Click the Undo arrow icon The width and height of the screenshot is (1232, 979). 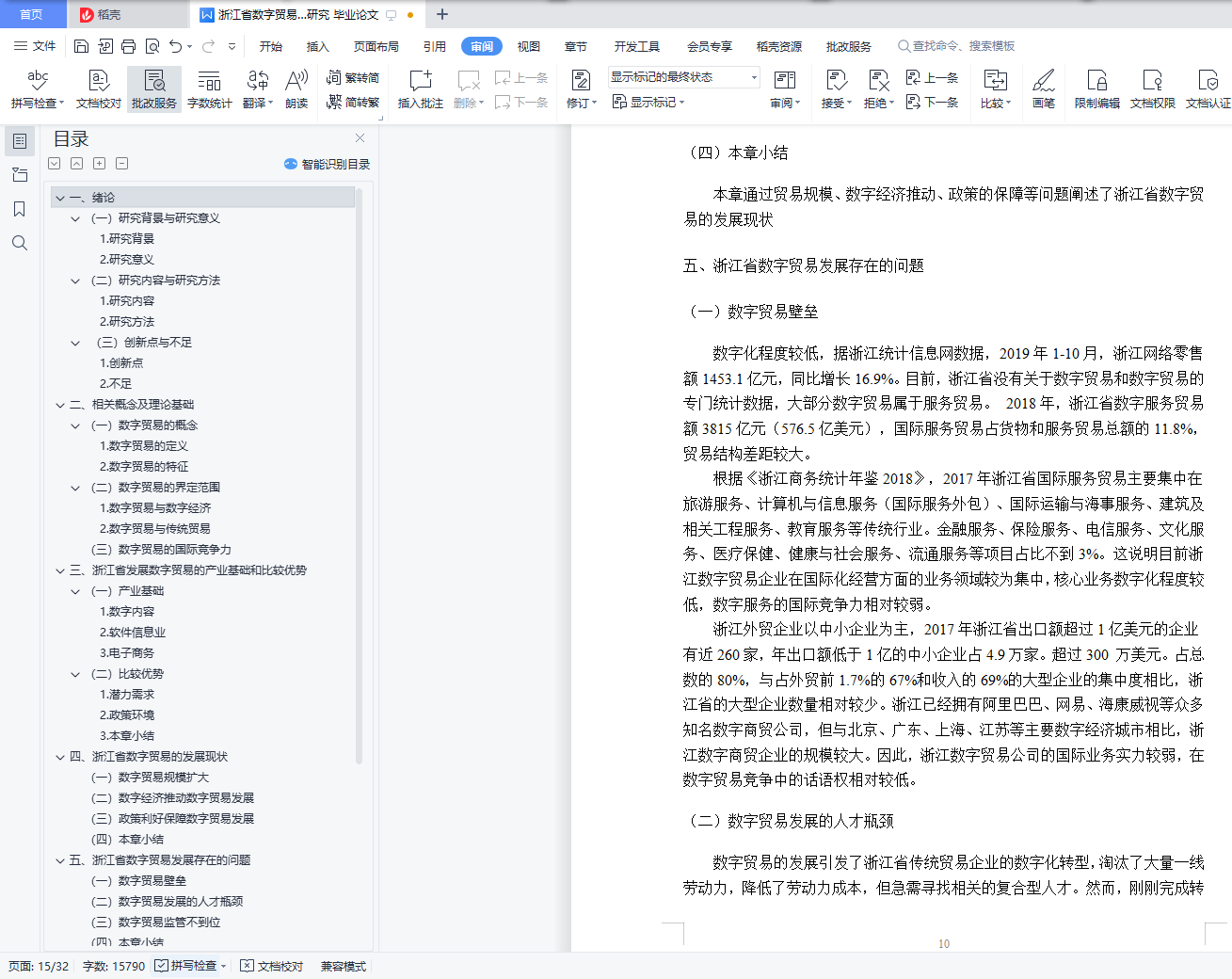(176, 46)
